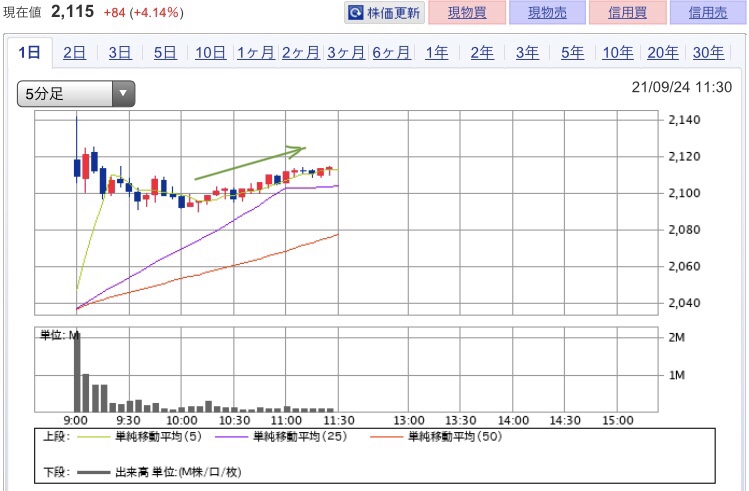Click the 現物買 button
749x491 pixels.
pos(467,12)
